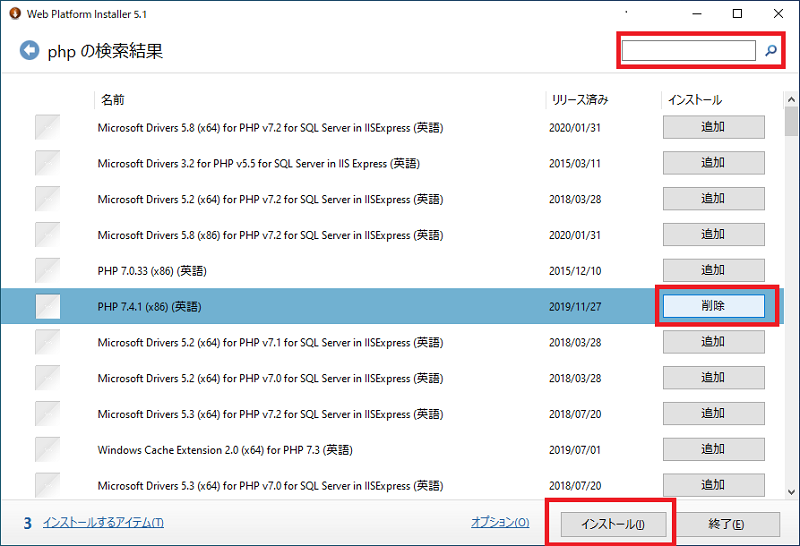Add Microsoft Drivers 5.3 (x64) for PHP v7.2
800x546 pixels.
click(x=713, y=413)
